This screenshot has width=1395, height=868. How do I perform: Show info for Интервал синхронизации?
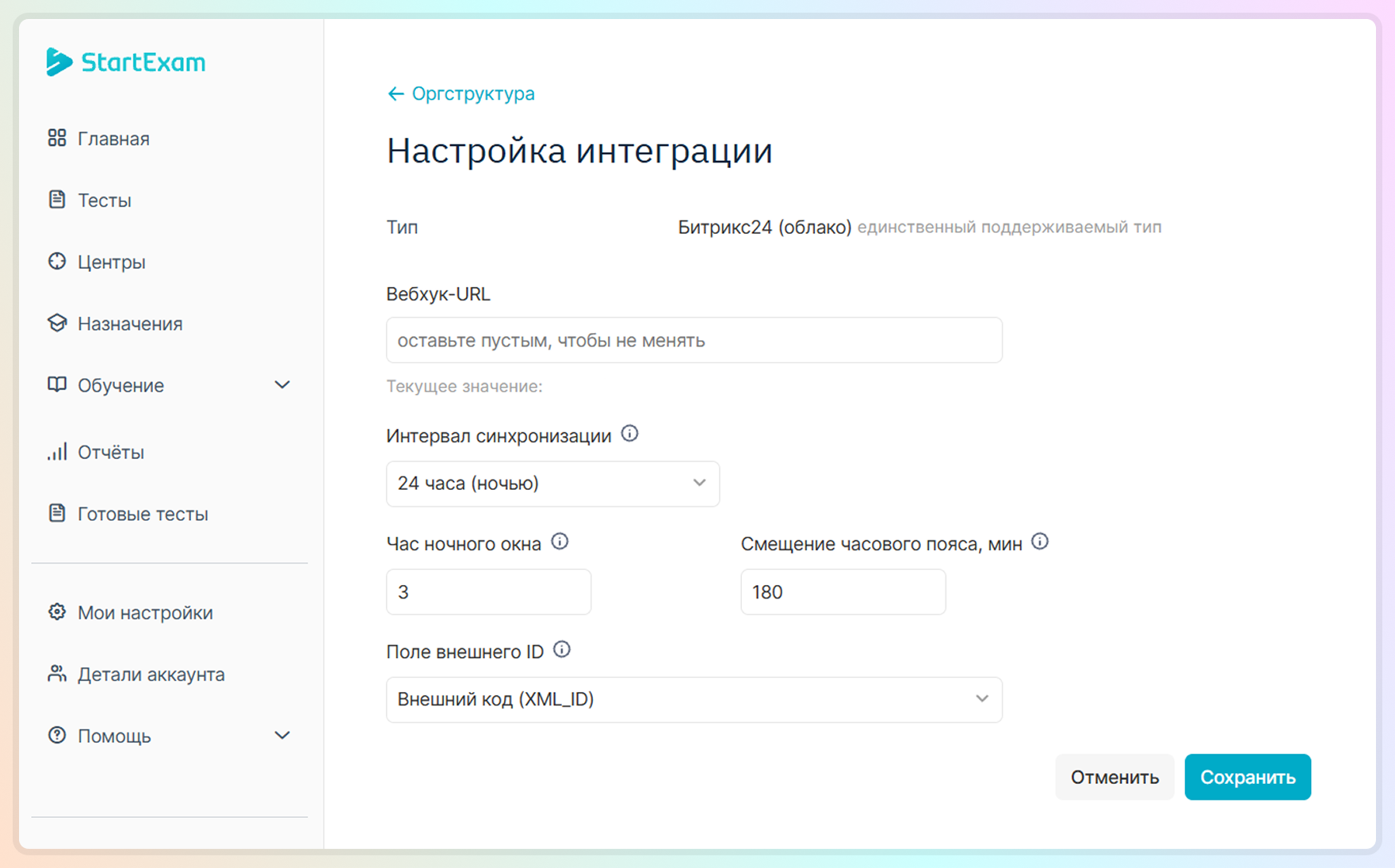pyautogui.click(x=629, y=434)
